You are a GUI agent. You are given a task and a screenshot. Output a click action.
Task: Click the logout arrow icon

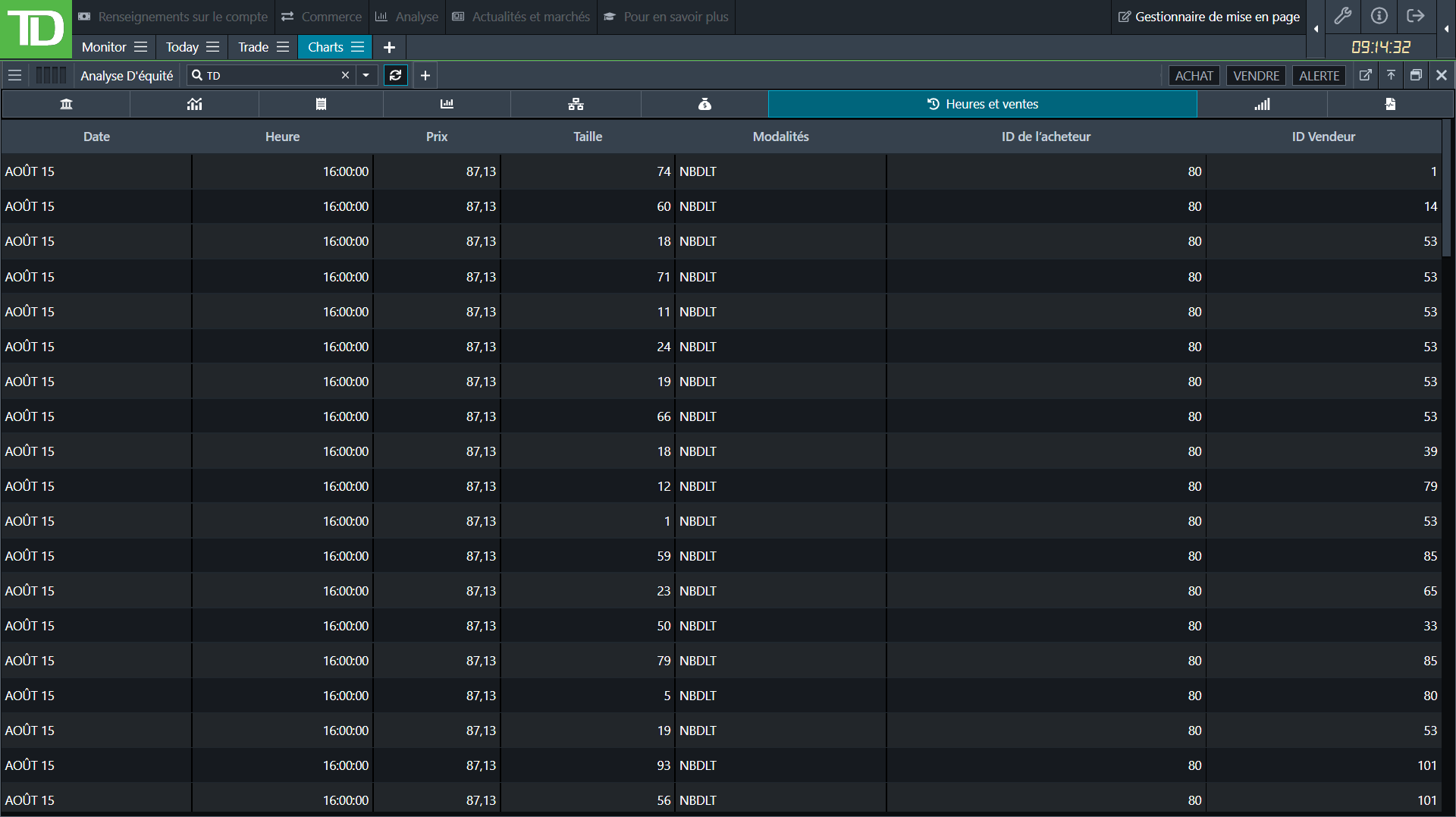coord(1416,16)
